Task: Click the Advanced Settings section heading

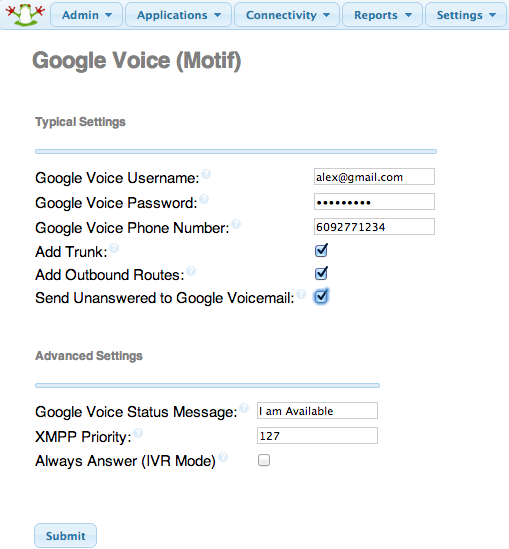Action: click(89, 356)
